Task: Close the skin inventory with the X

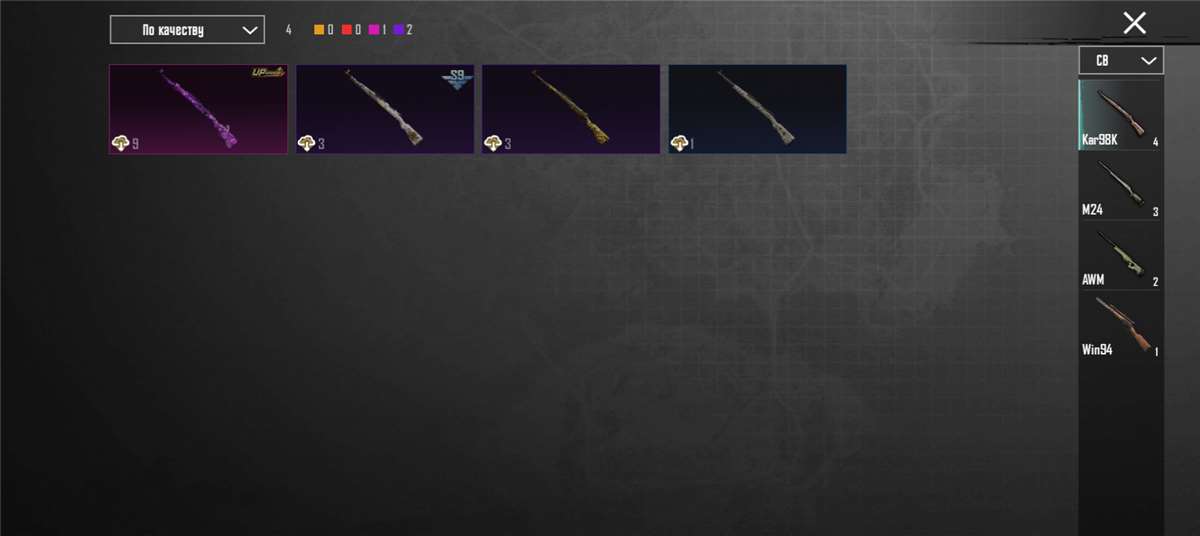Action: click(x=1134, y=23)
